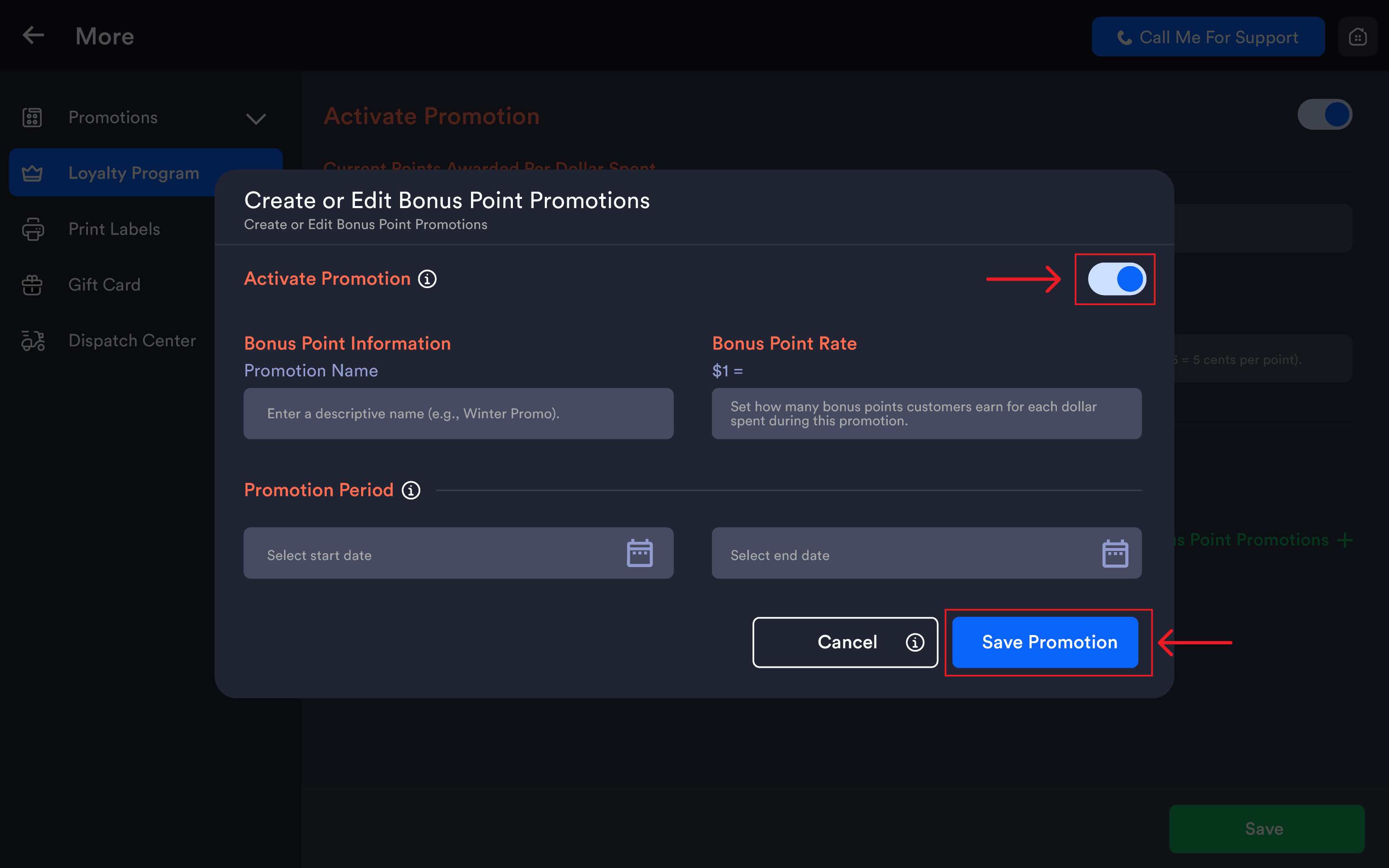Click the Gift Card icon in sidebar
1389x868 pixels.
tap(32, 285)
